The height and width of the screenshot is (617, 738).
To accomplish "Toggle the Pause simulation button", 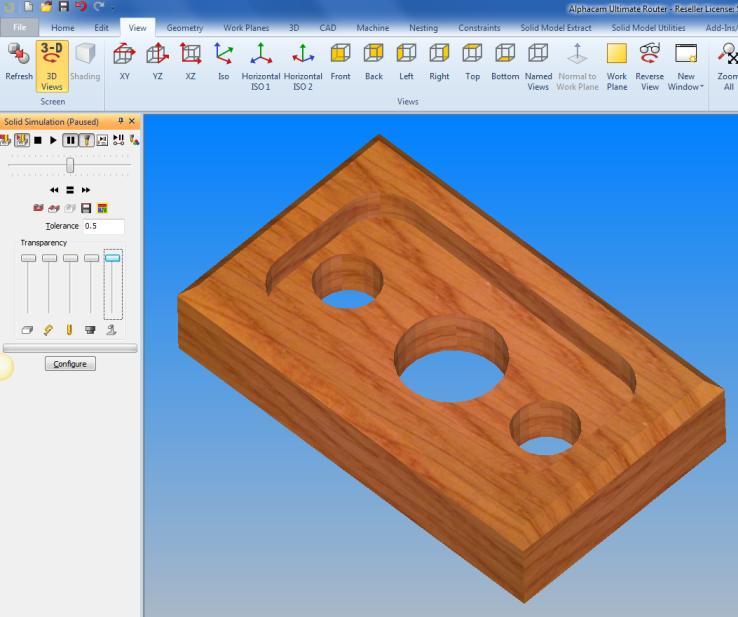I will tap(70, 140).
